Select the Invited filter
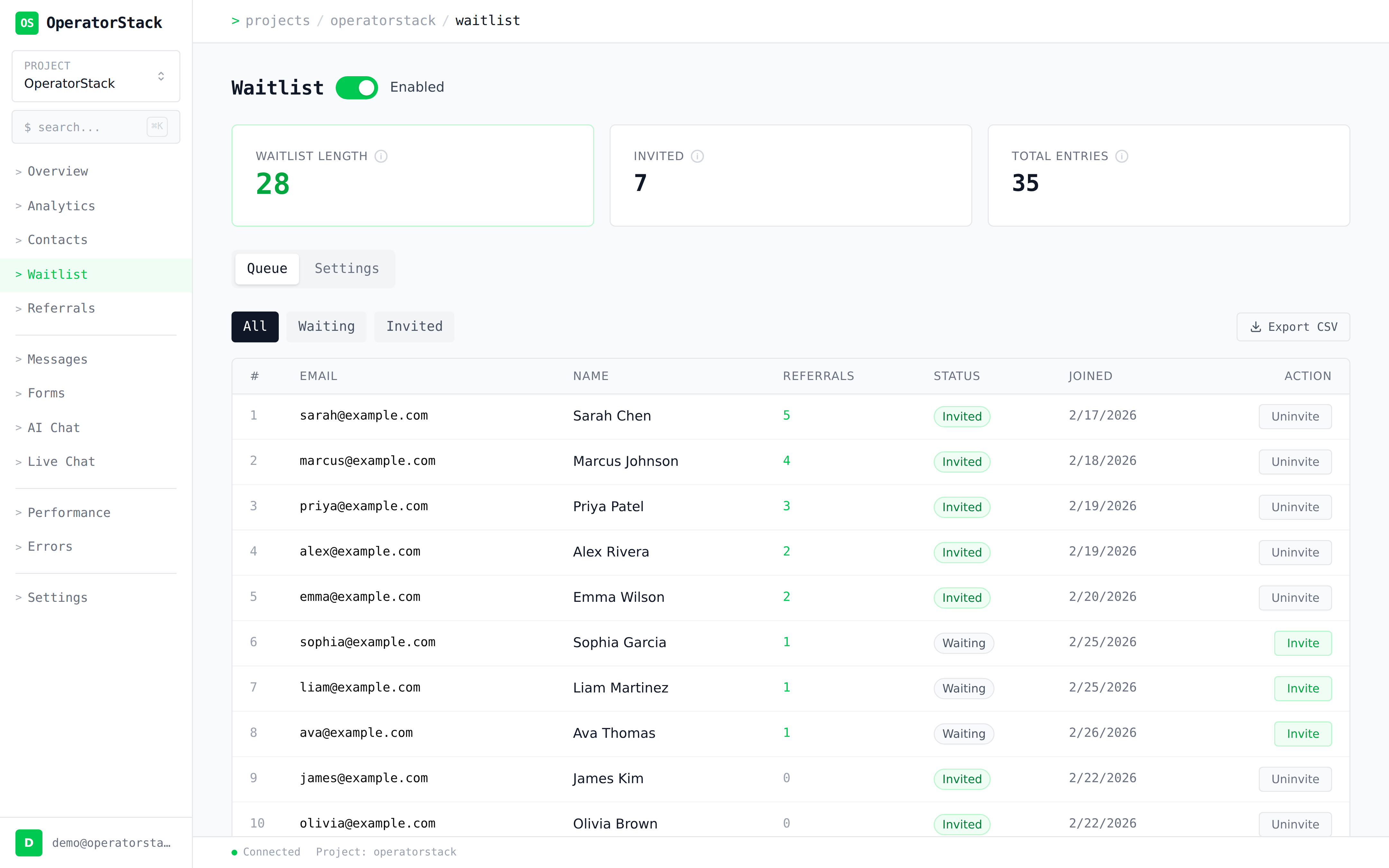This screenshot has height=868, width=1389. point(414,326)
